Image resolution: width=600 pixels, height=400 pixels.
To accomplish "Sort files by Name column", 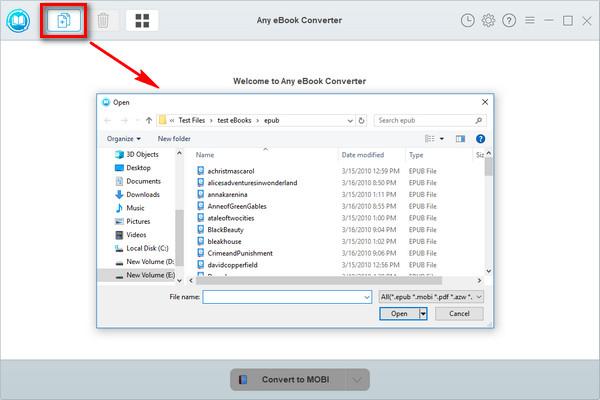I will point(205,155).
